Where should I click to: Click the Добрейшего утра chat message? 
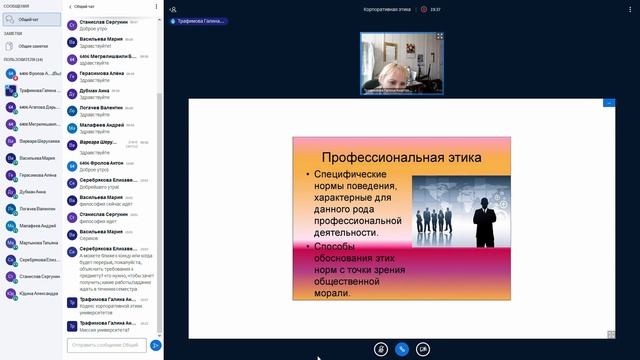point(99,187)
